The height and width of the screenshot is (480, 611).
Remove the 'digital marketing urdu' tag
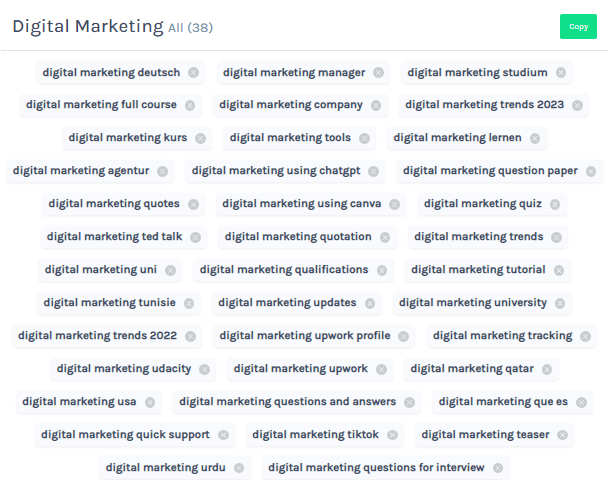click(239, 468)
